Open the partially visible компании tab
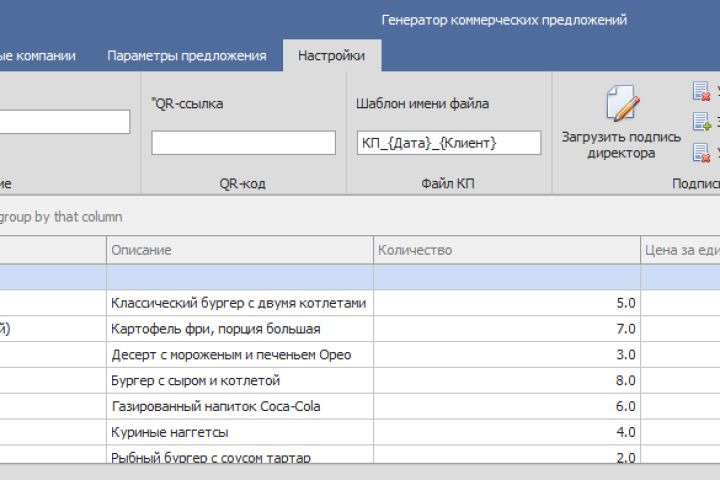Viewport: 720px width, 480px height. (38, 56)
